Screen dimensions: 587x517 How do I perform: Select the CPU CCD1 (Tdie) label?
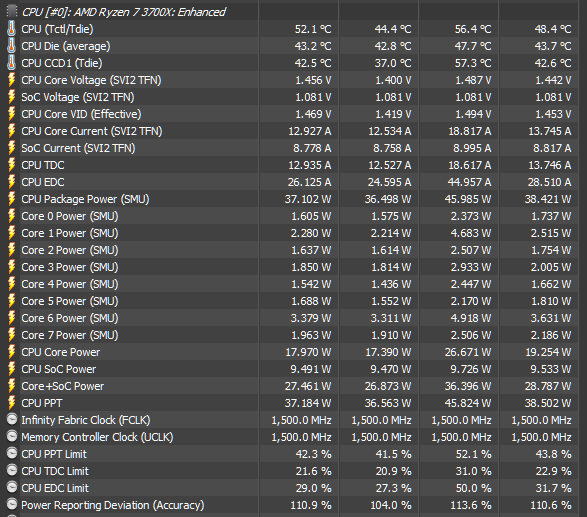point(62,63)
